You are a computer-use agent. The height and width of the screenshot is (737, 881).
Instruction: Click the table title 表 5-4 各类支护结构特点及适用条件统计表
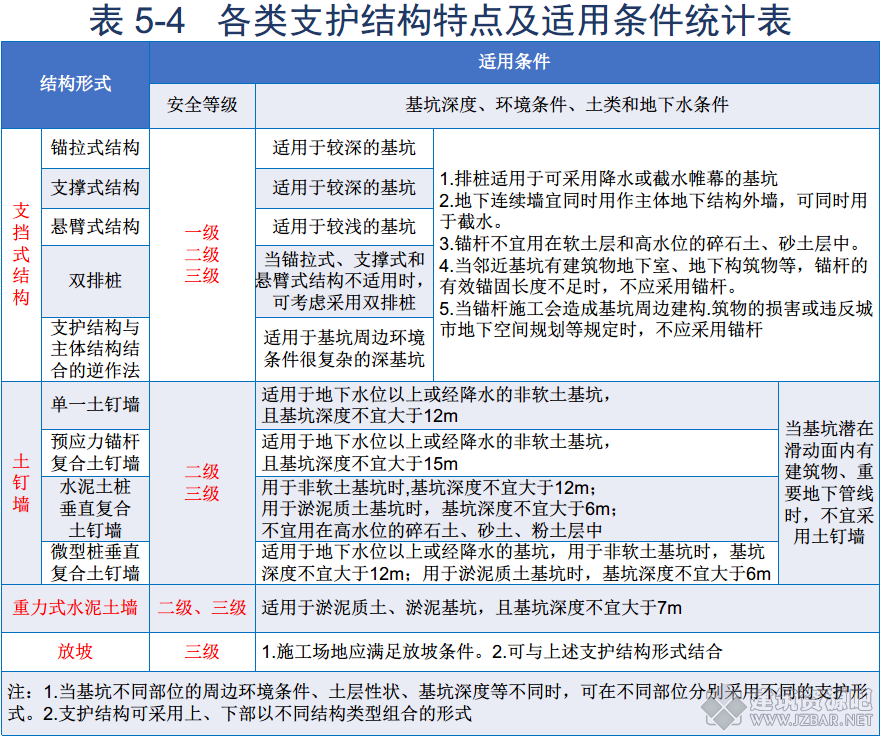[x=440, y=21]
